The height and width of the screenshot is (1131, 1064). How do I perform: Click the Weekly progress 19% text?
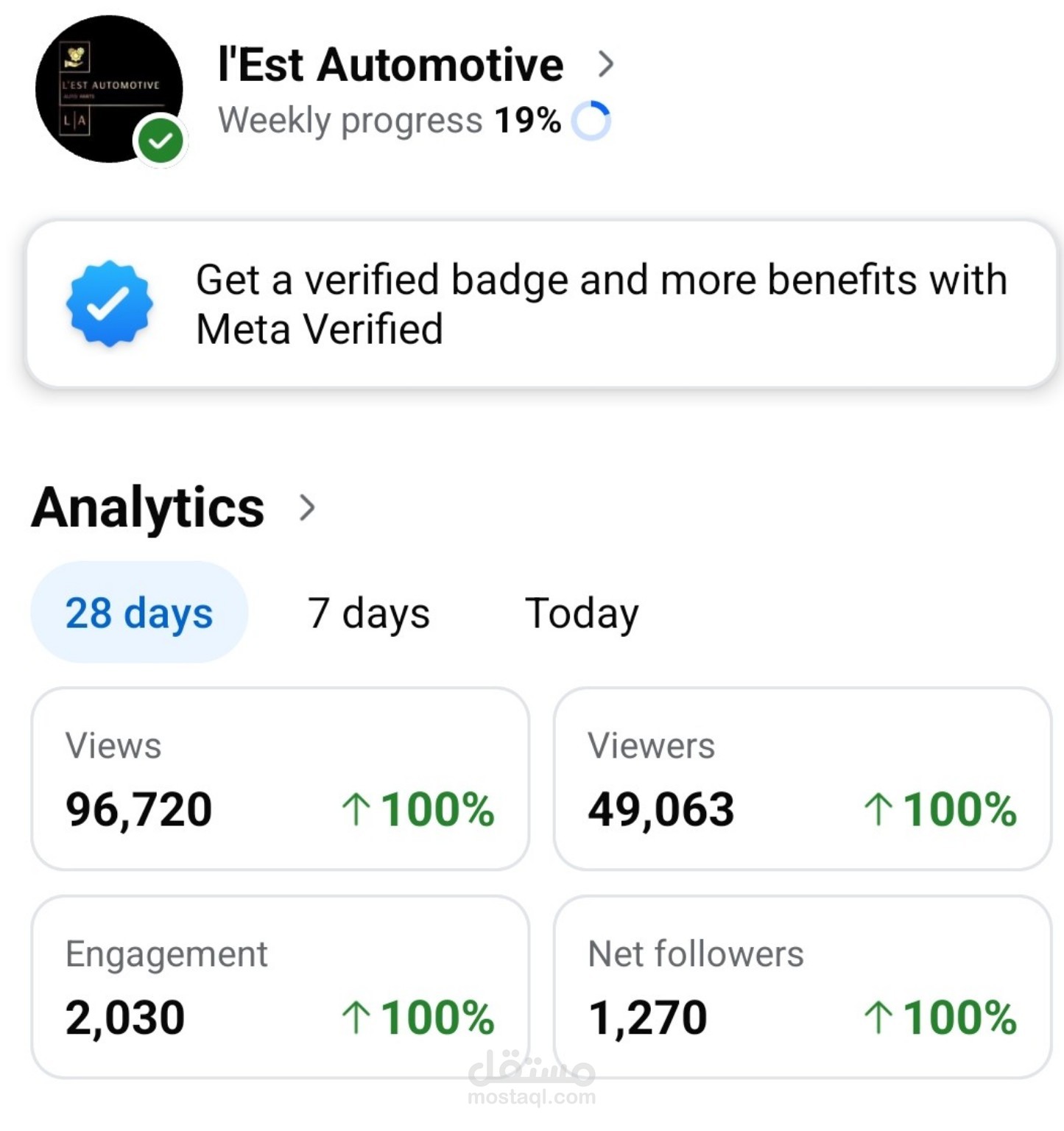click(x=390, y=121)
